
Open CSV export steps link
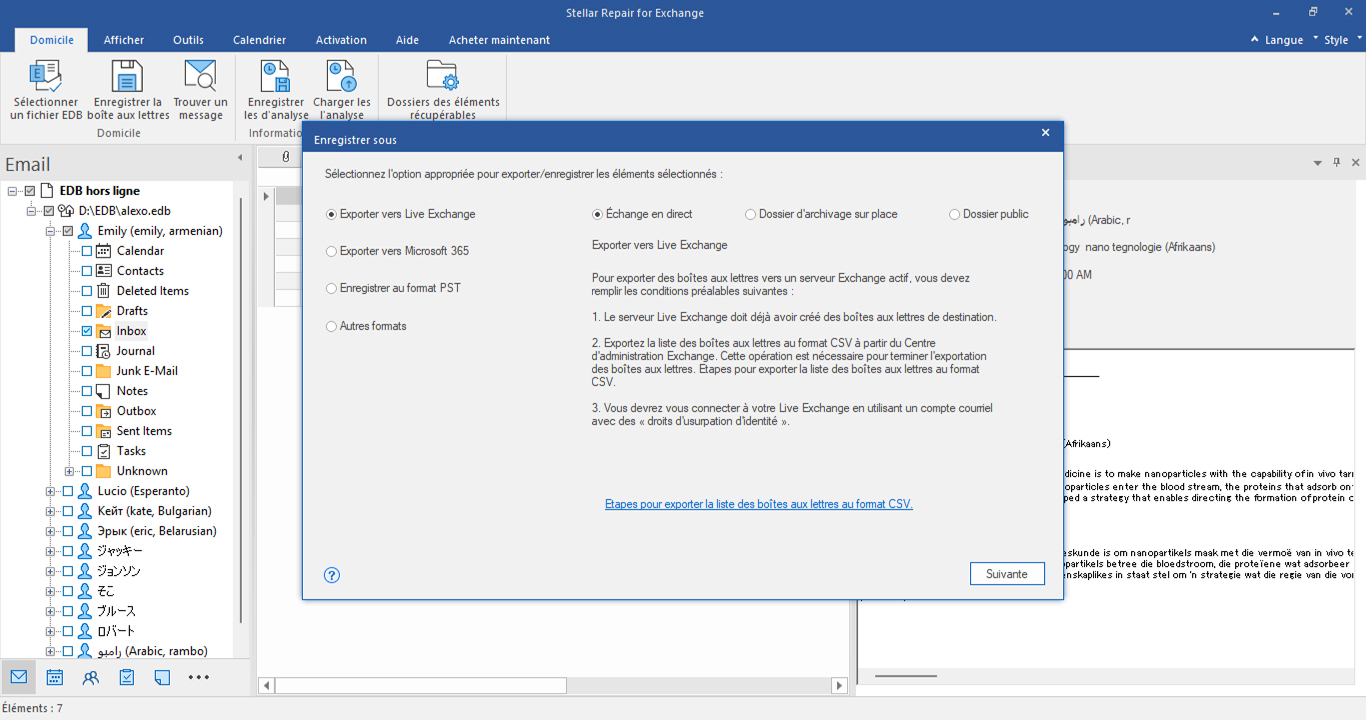coord(759,504)
